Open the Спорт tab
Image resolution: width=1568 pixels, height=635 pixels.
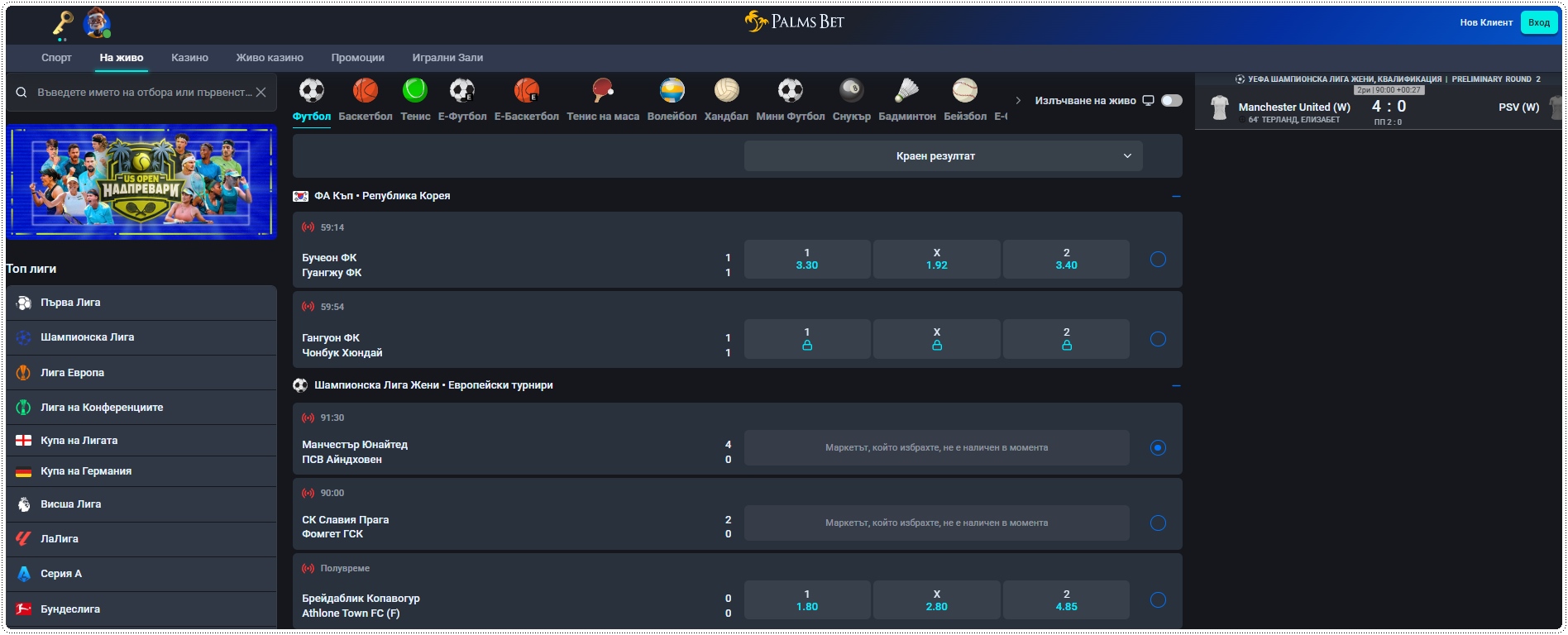pyautogui.click(x=56, y=58)
